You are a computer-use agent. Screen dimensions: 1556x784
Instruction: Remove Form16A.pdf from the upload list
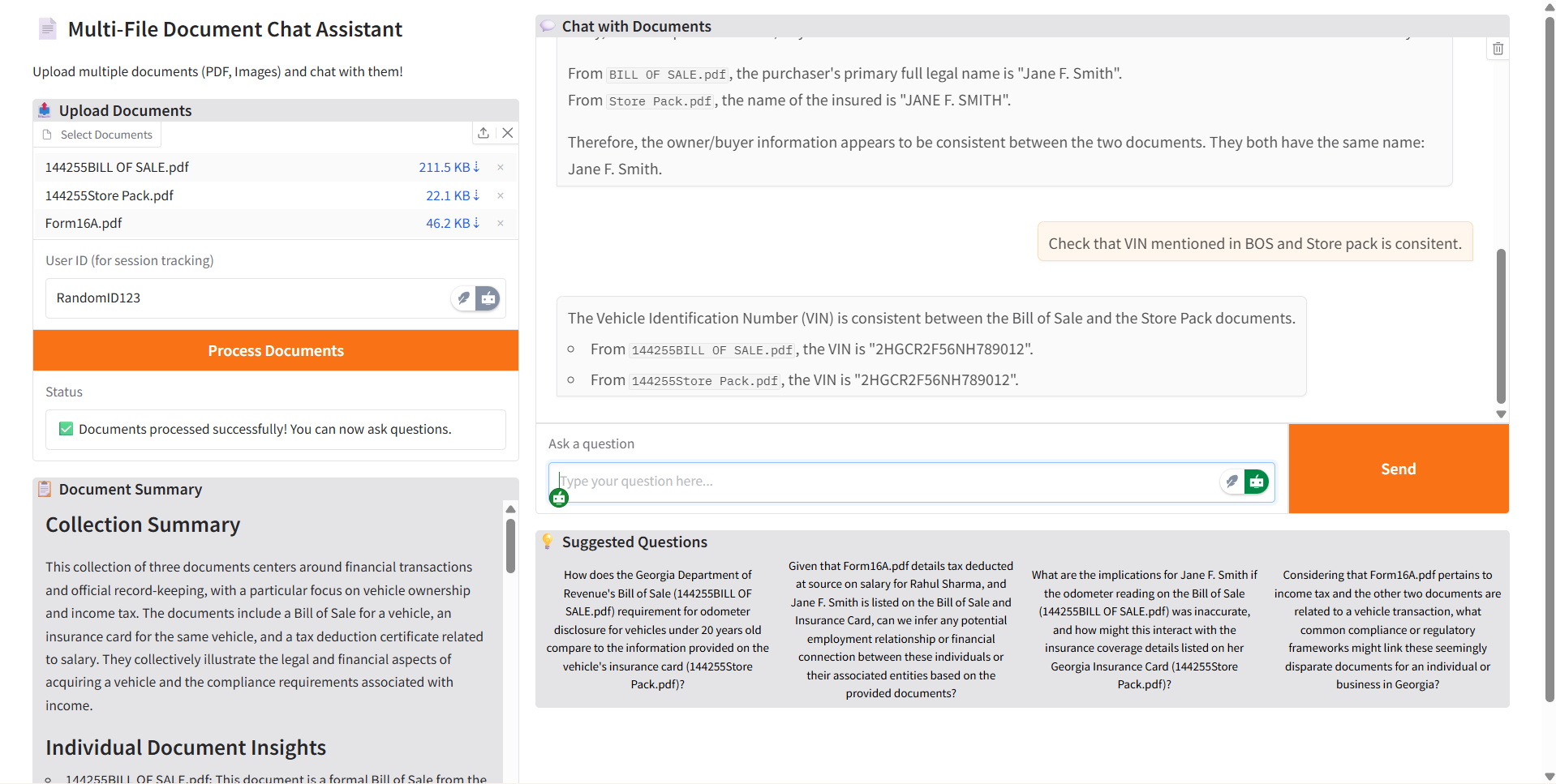click(501, 223)
